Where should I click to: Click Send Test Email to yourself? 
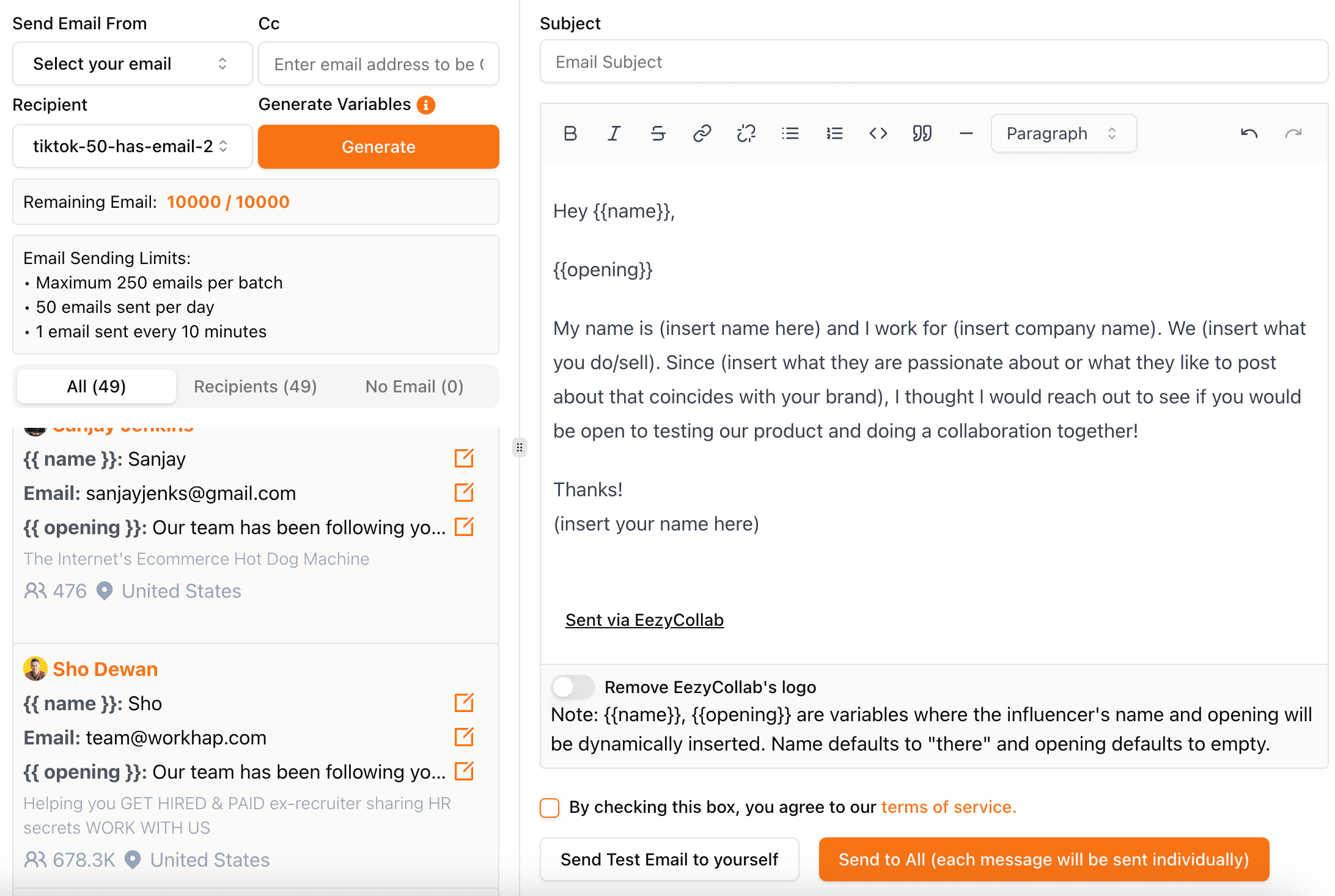click(669, 859)
